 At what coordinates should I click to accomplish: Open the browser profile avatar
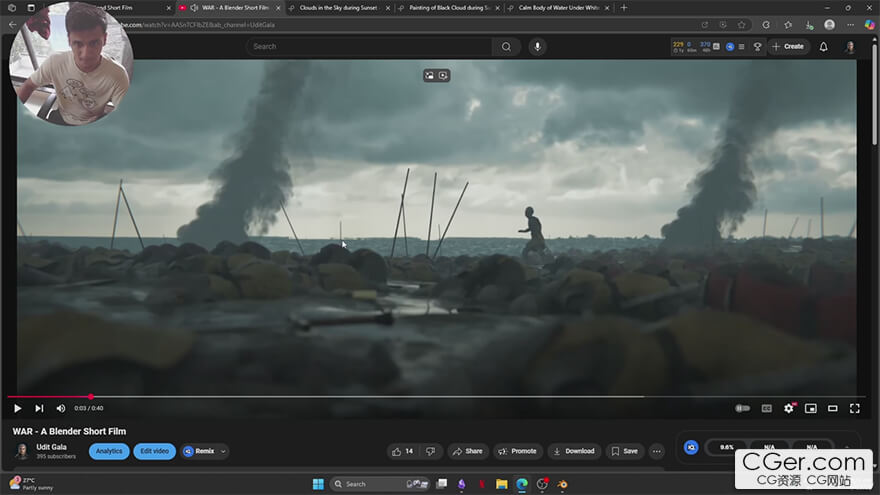click(829, 25)
